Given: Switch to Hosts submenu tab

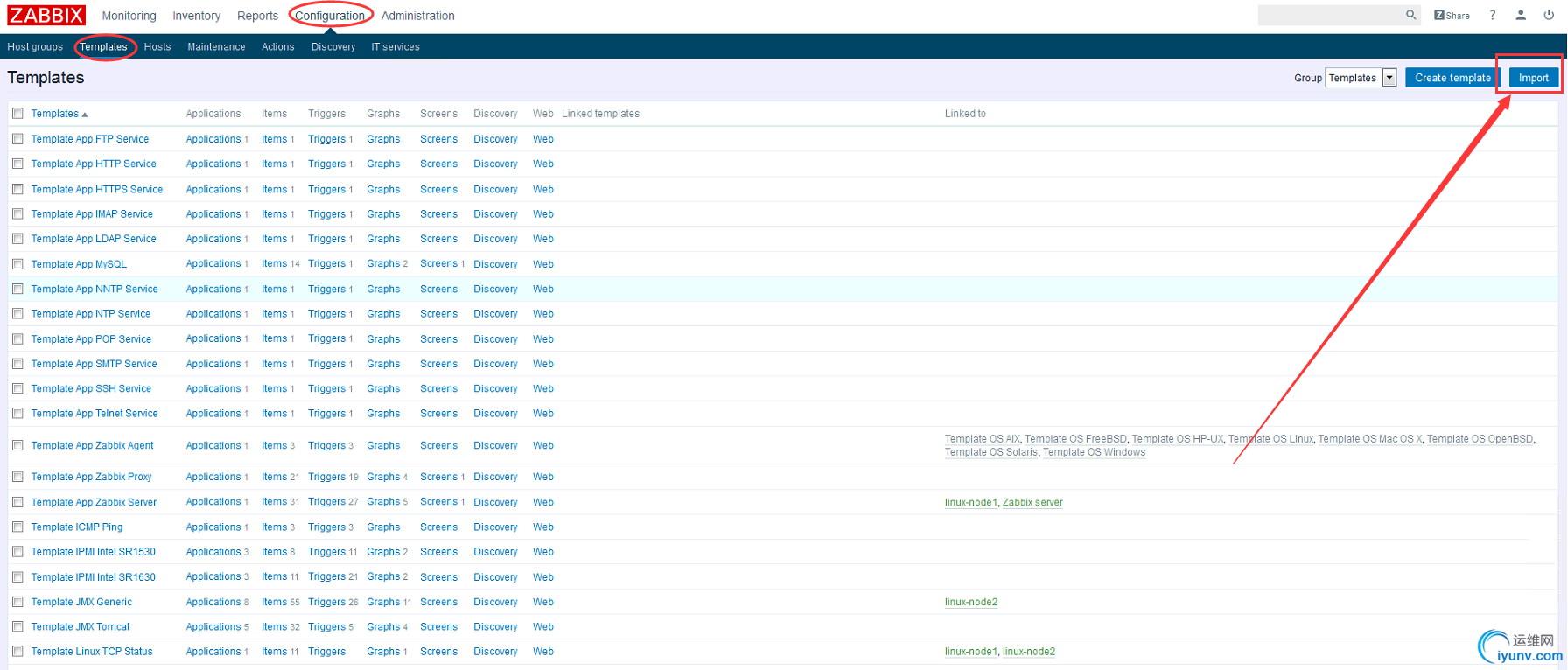Looking at the screenshot, I should click(x=157, y=47).
